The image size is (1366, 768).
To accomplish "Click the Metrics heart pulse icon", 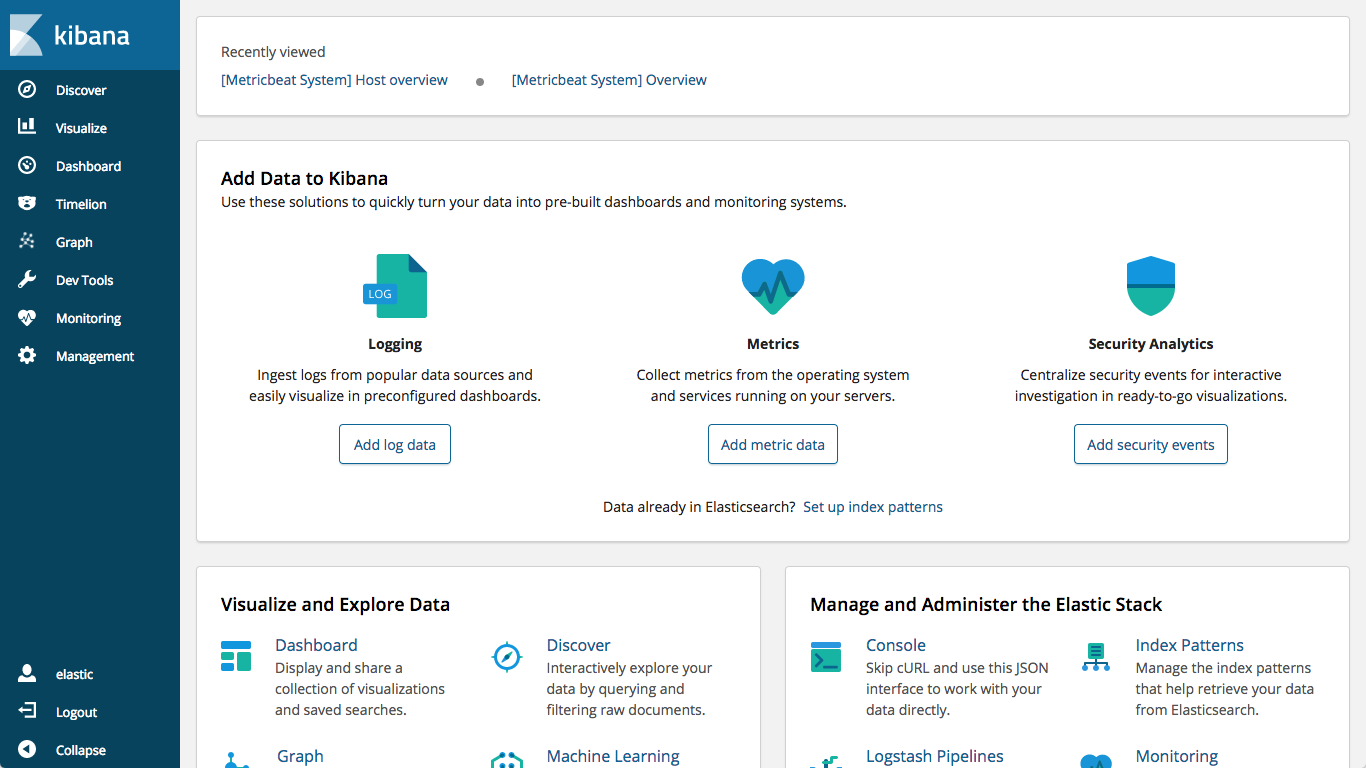I will coord(773,287).
